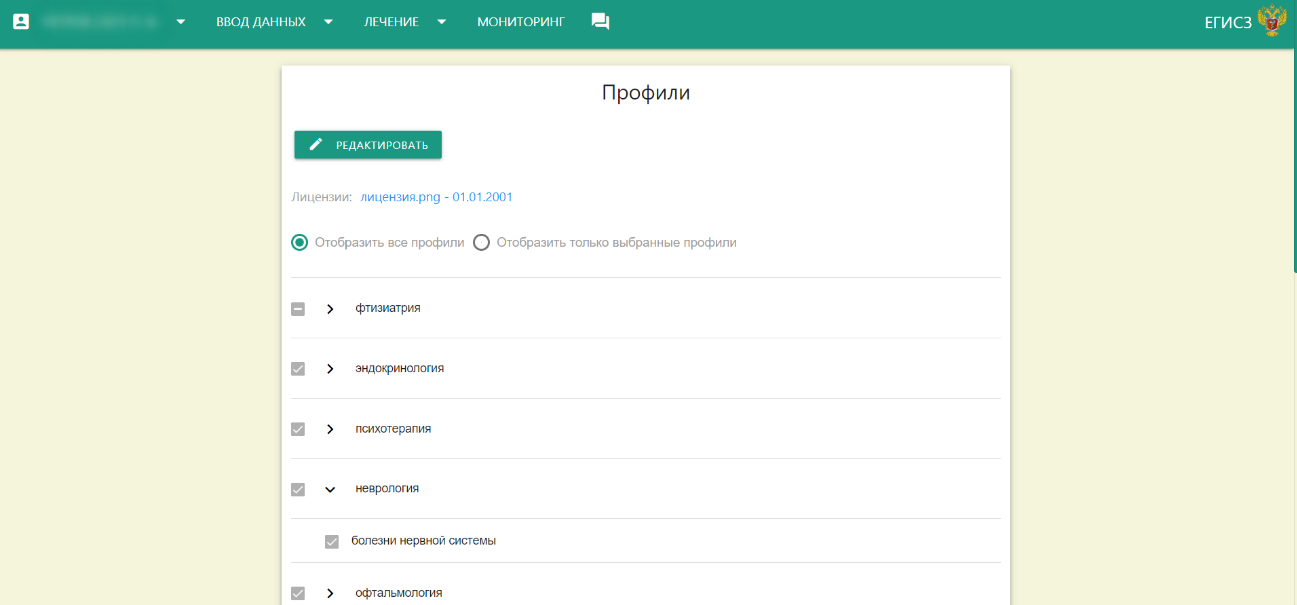Open the user account icon

pyautogui.click(x=20, y=21)
